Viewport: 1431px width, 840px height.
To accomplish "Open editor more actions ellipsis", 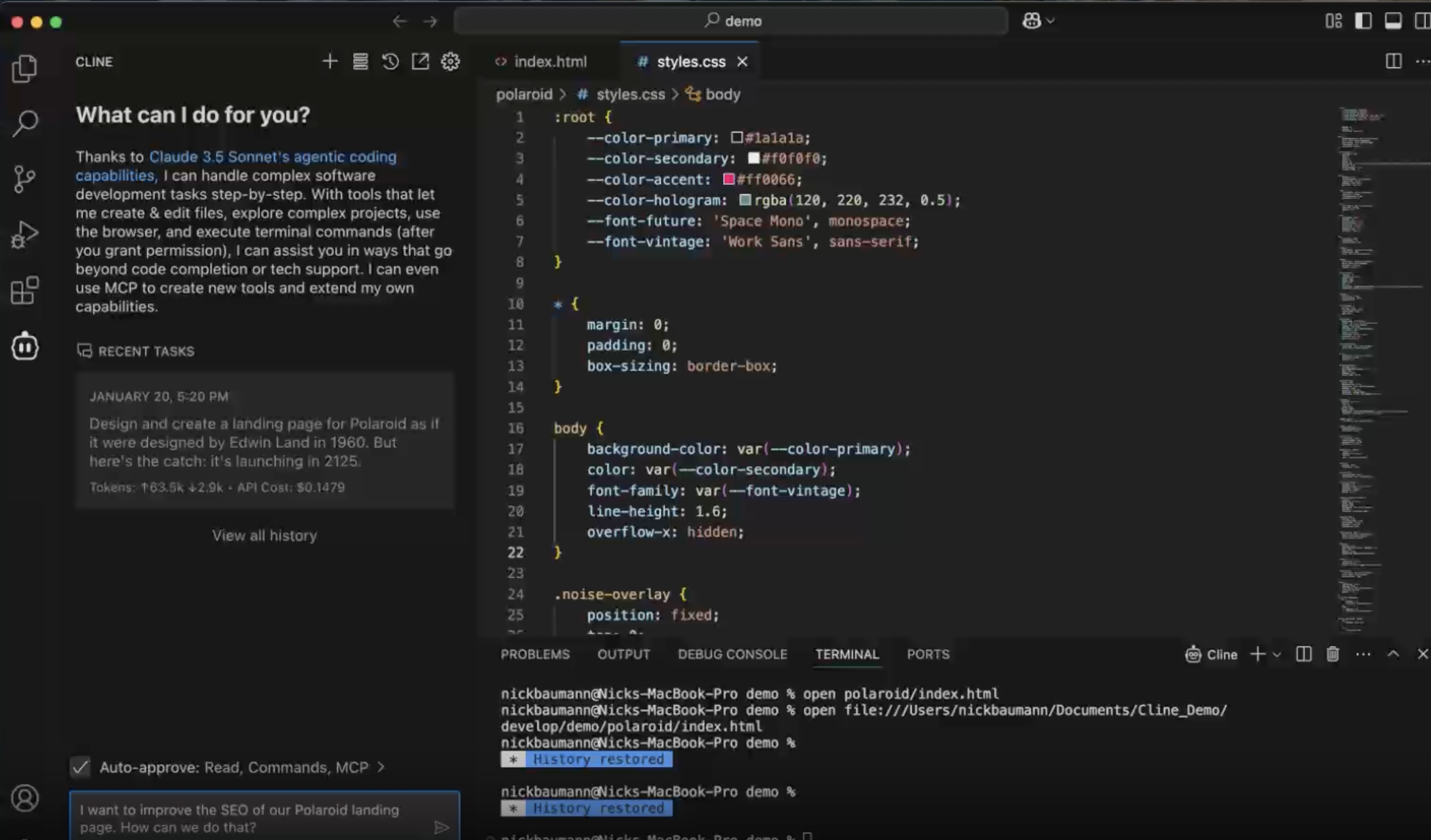I will pyautogui.click(x=1422, y=61).
